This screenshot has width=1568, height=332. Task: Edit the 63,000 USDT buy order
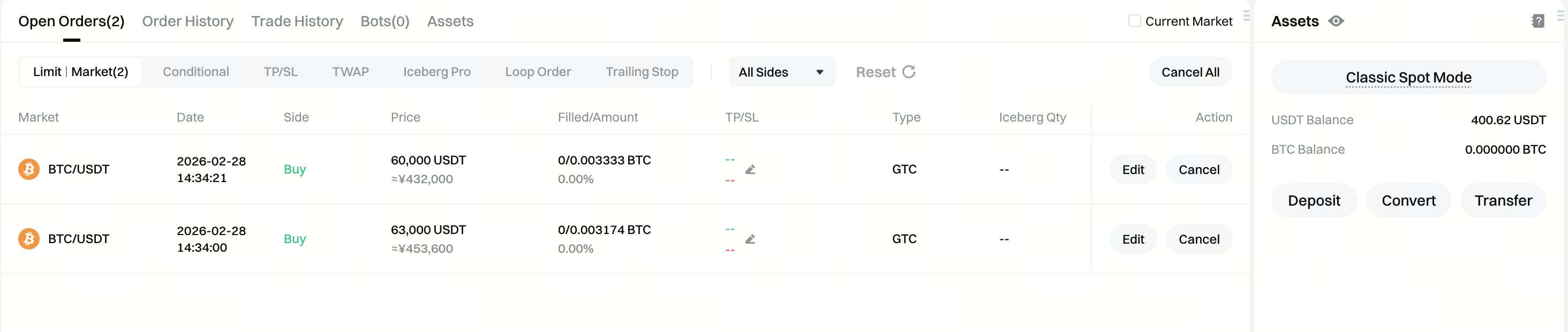pyautogui.click(x=1133, y=239)
